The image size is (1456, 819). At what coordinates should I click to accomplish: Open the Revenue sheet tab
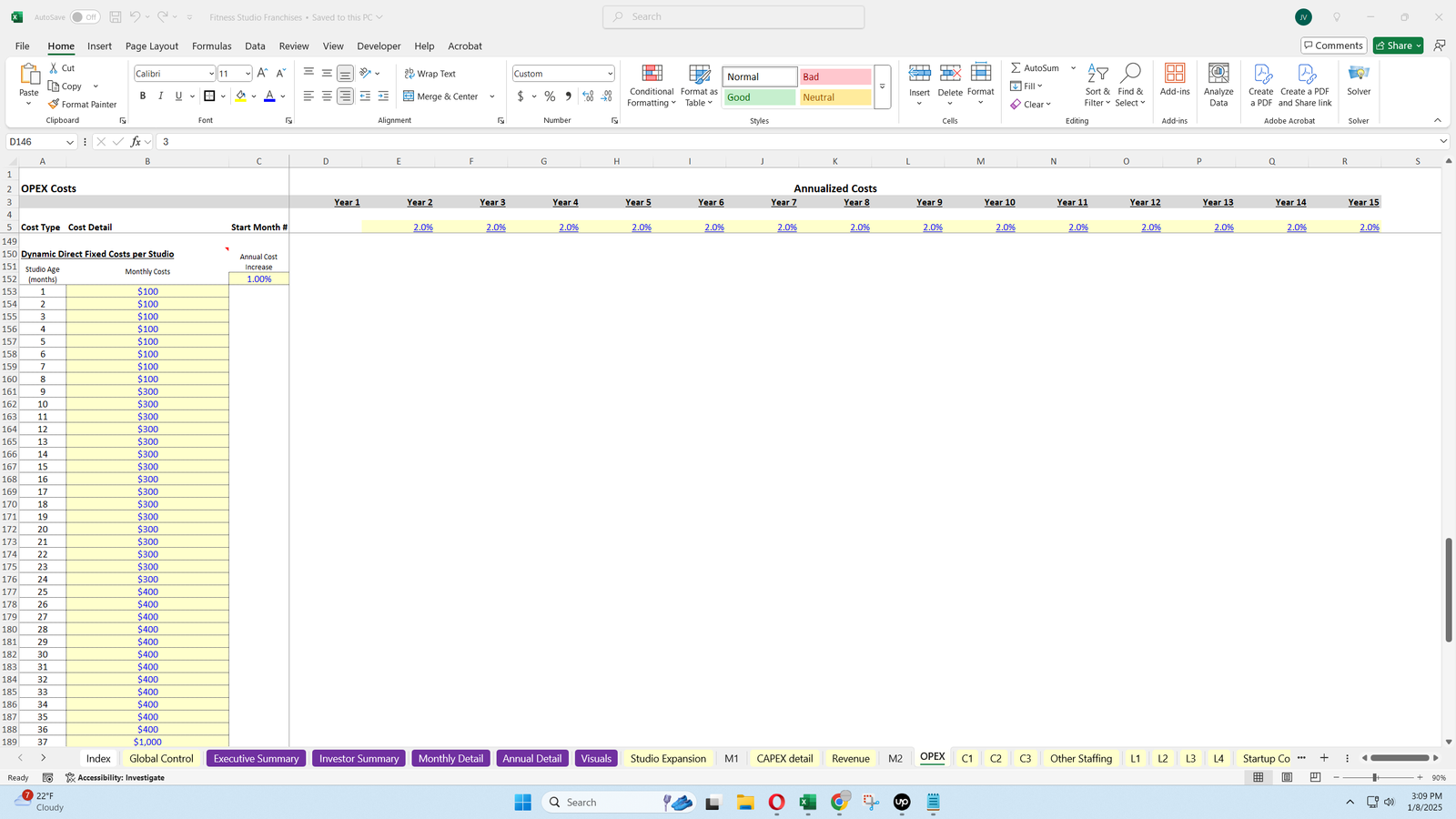(850, 758)
